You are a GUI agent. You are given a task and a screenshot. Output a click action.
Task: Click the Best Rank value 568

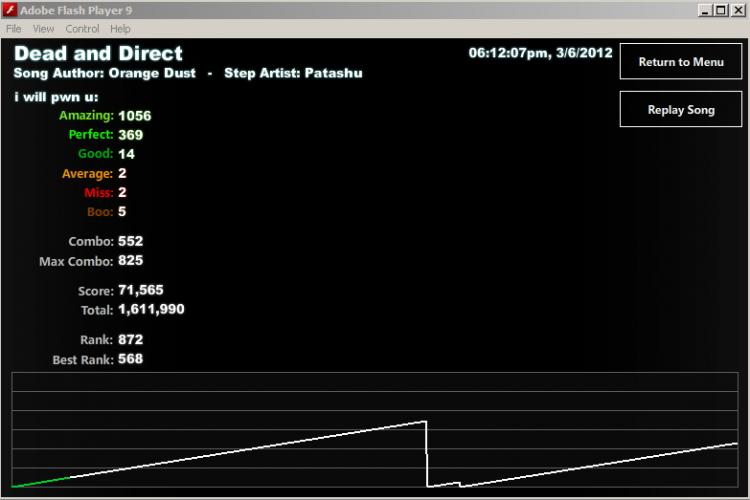131,359
